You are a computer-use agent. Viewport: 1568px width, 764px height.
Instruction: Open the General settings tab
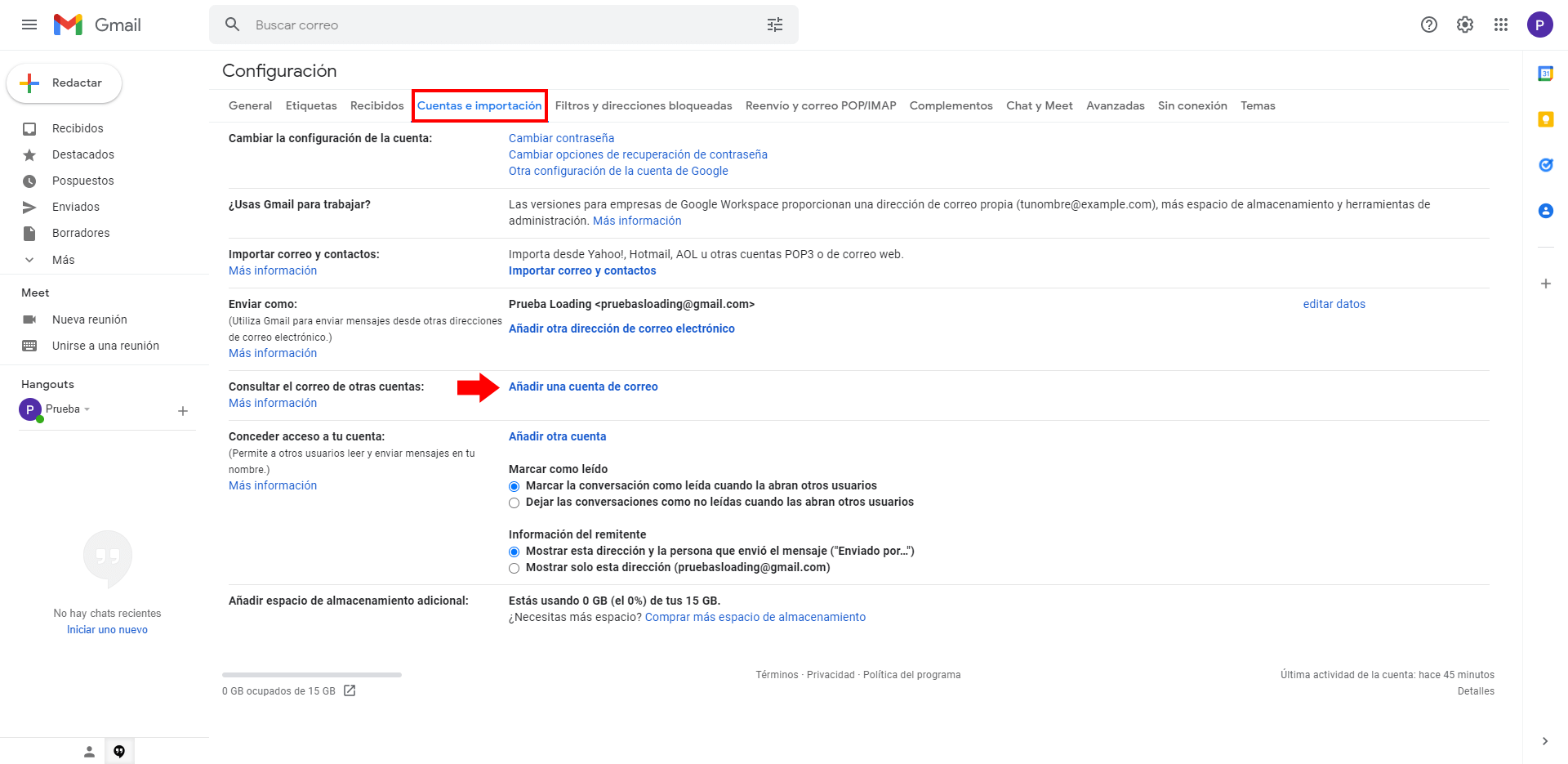250,105
